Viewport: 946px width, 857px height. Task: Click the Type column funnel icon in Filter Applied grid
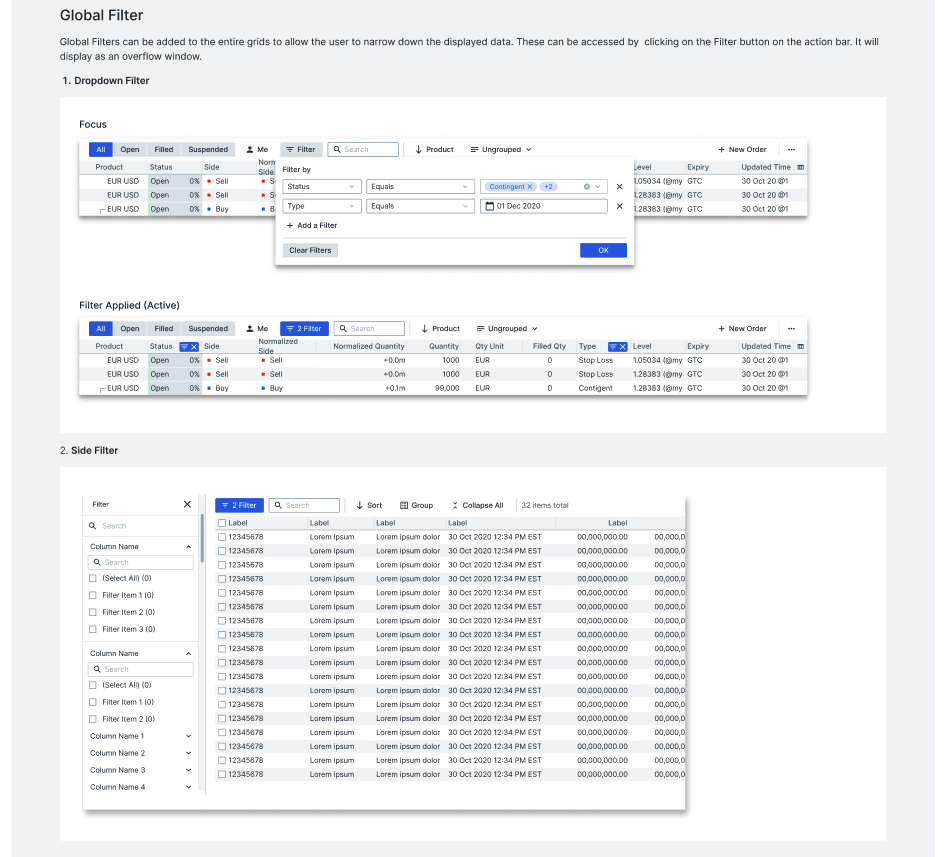coord(613,346)
